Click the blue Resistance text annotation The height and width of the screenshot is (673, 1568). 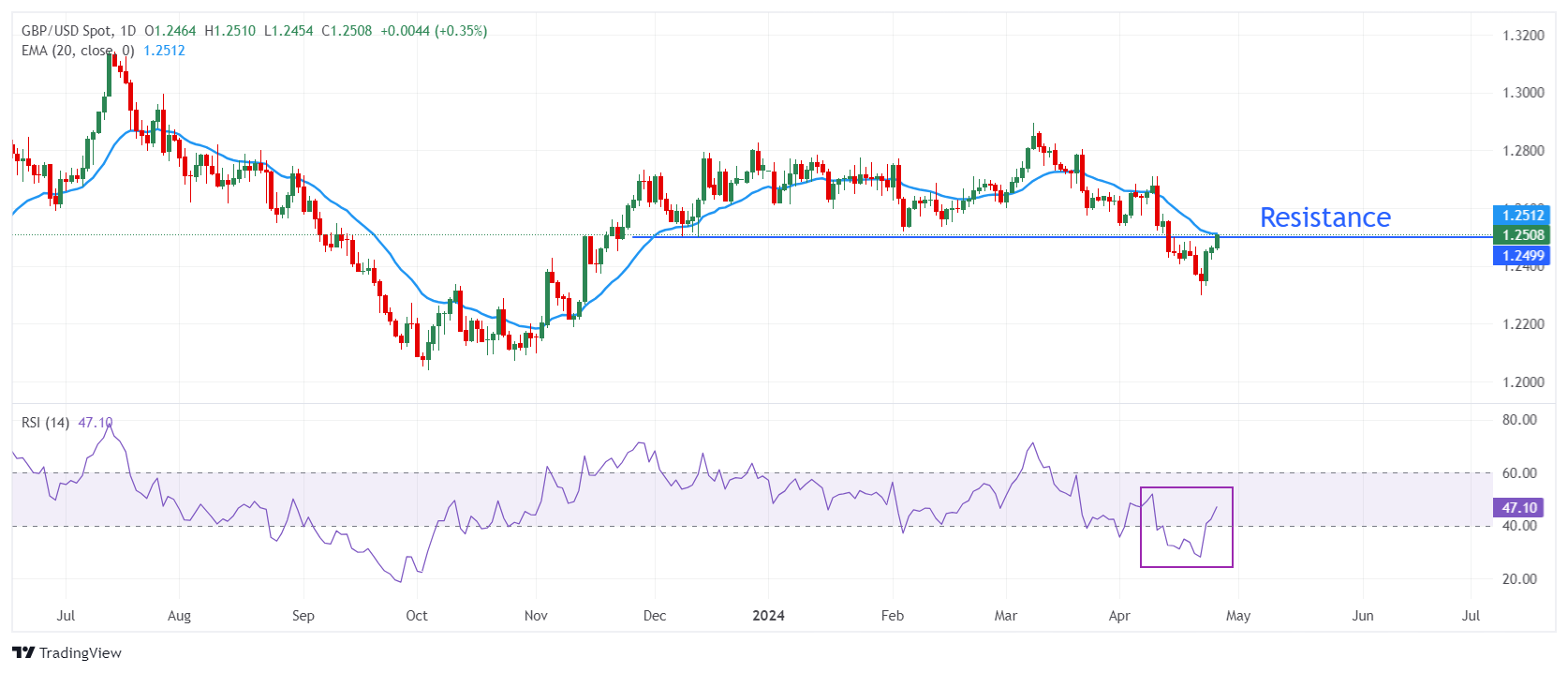(1324, 217)
